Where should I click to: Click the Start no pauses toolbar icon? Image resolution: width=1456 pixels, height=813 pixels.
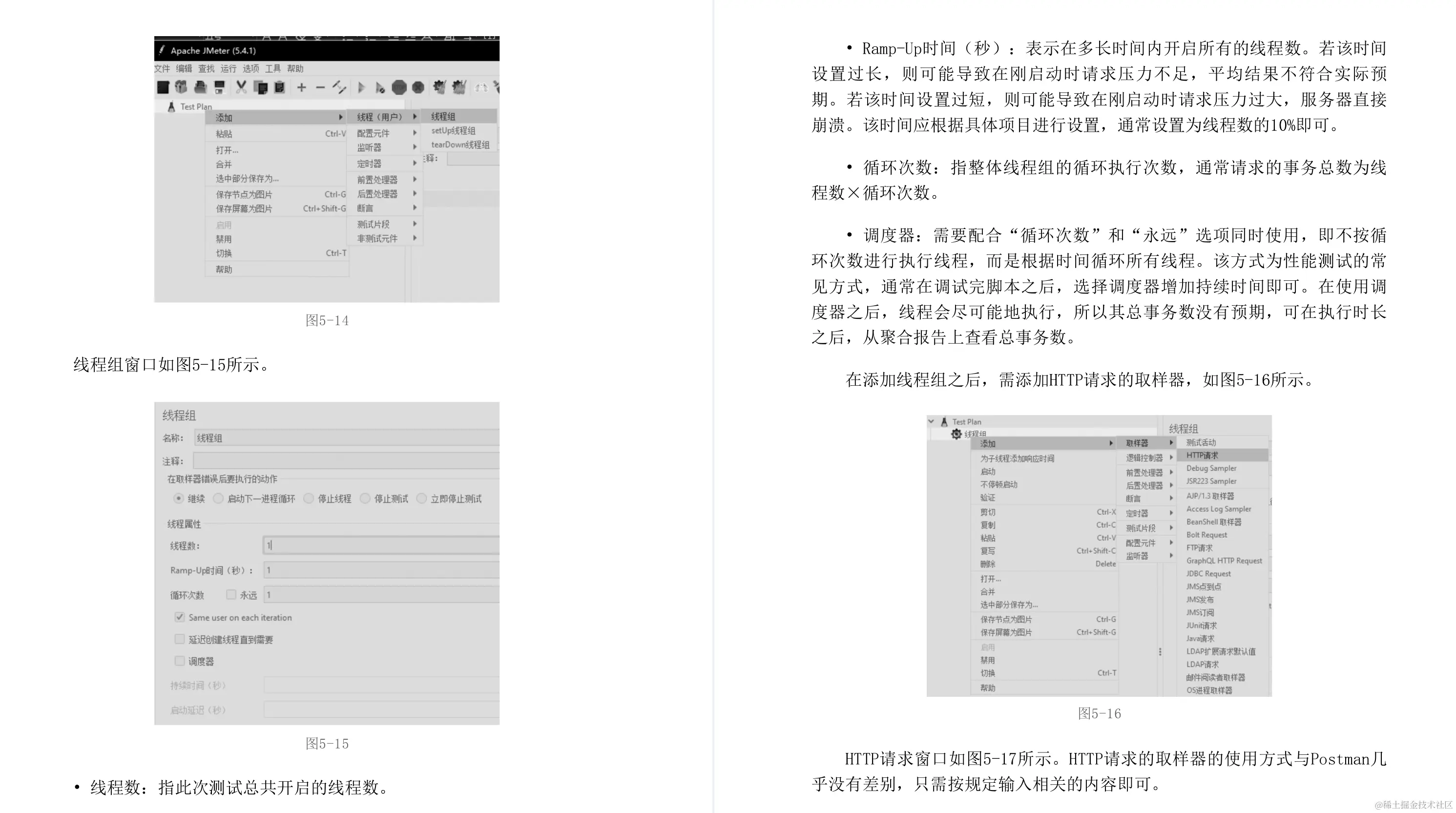381,87
